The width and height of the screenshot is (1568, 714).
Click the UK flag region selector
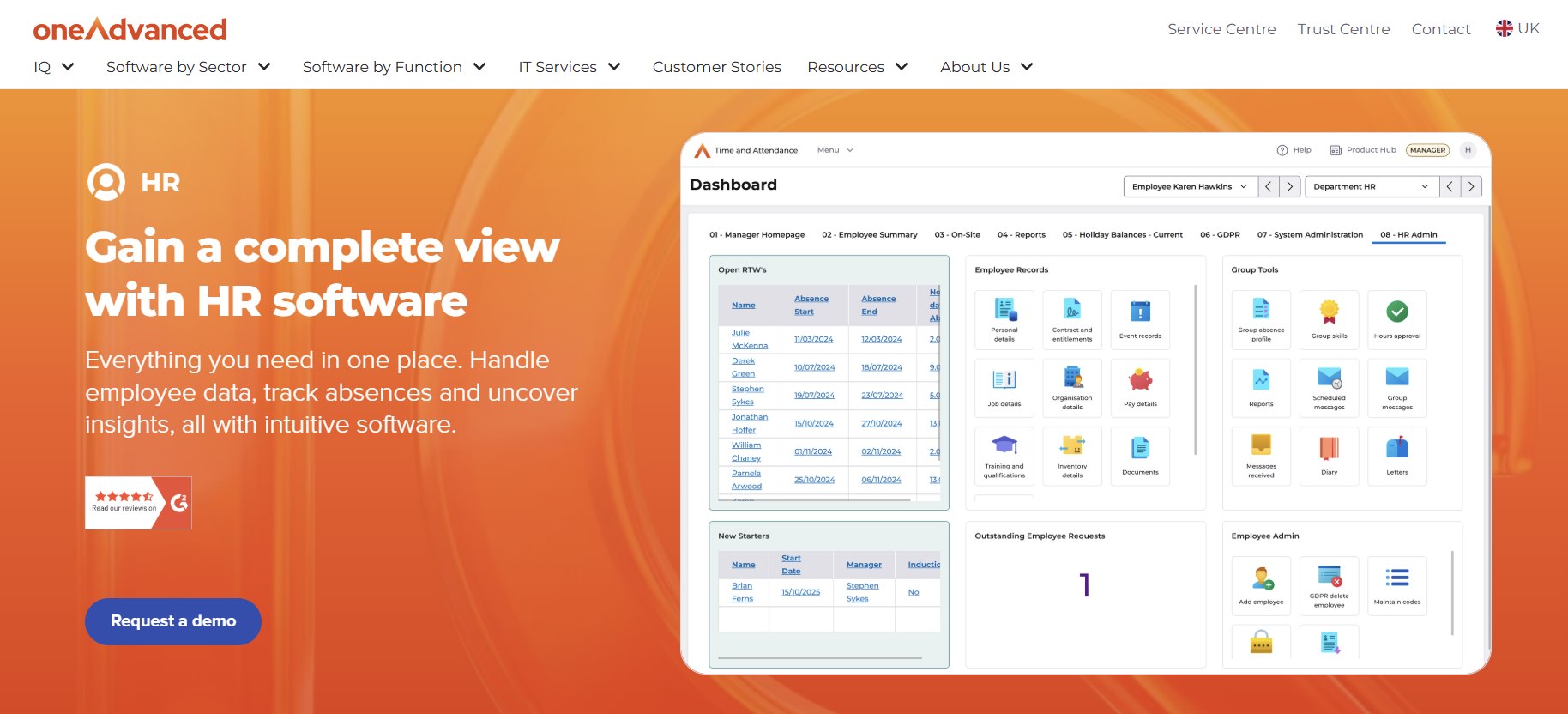1517,28
